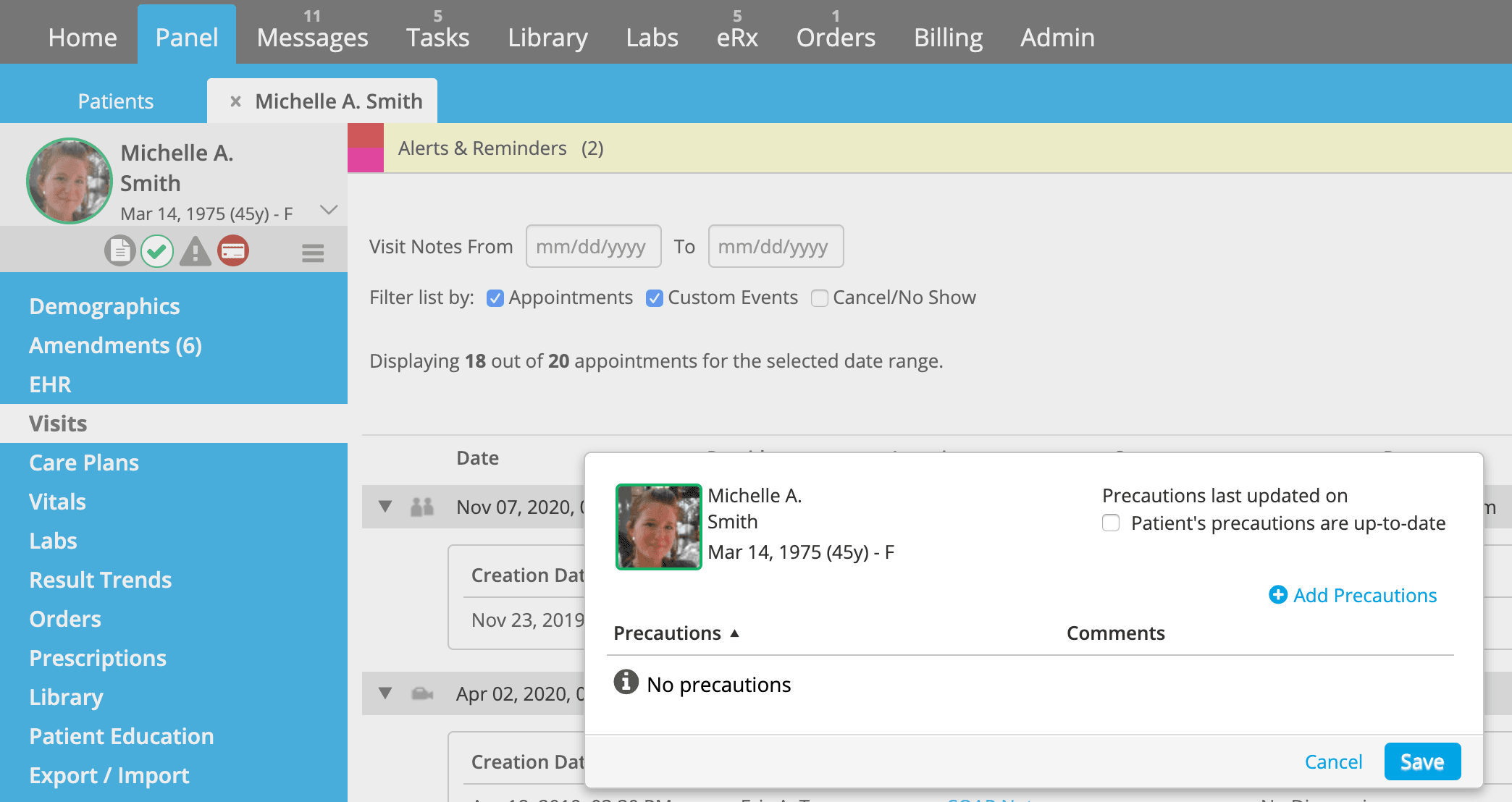Enable the Cancel/No Show filter
Image resolution: width=1512 pixels, height=802 pixels.
coord(820,298)
